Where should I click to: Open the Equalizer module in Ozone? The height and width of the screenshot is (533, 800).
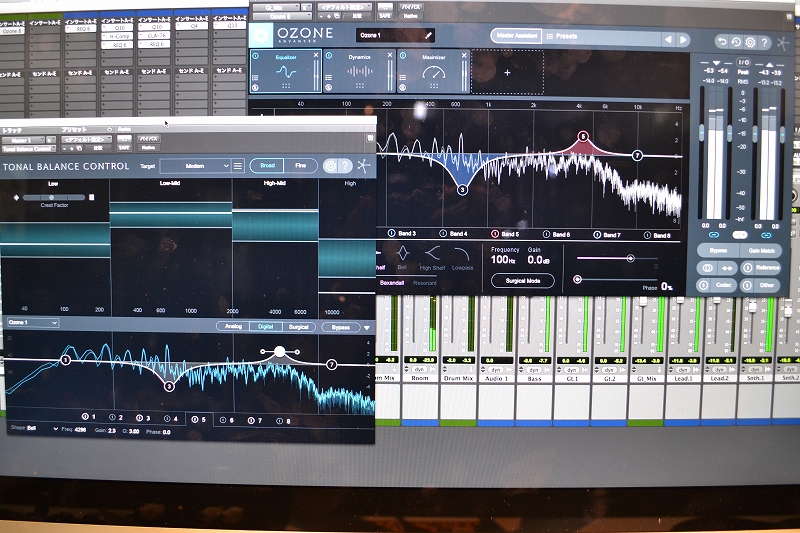[285, 71]
